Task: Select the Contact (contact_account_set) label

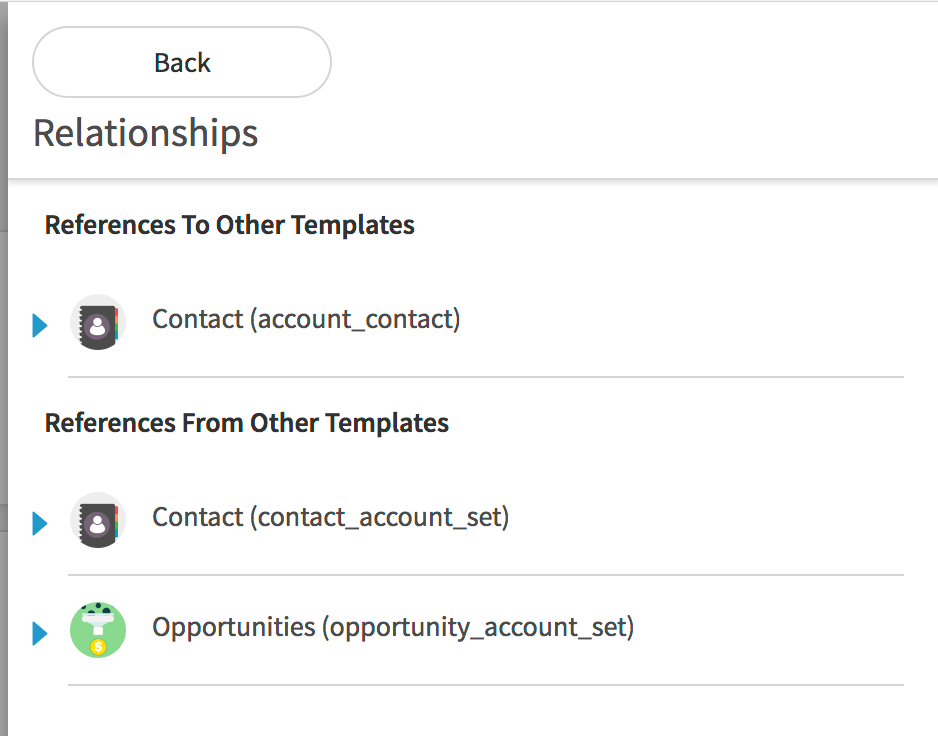Action: (331, 517)
